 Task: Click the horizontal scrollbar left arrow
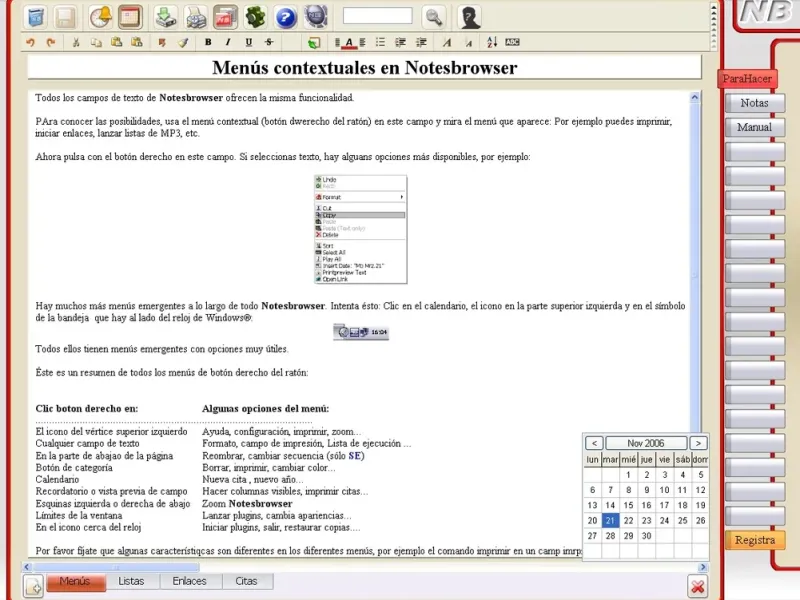(x=27, y=567)
